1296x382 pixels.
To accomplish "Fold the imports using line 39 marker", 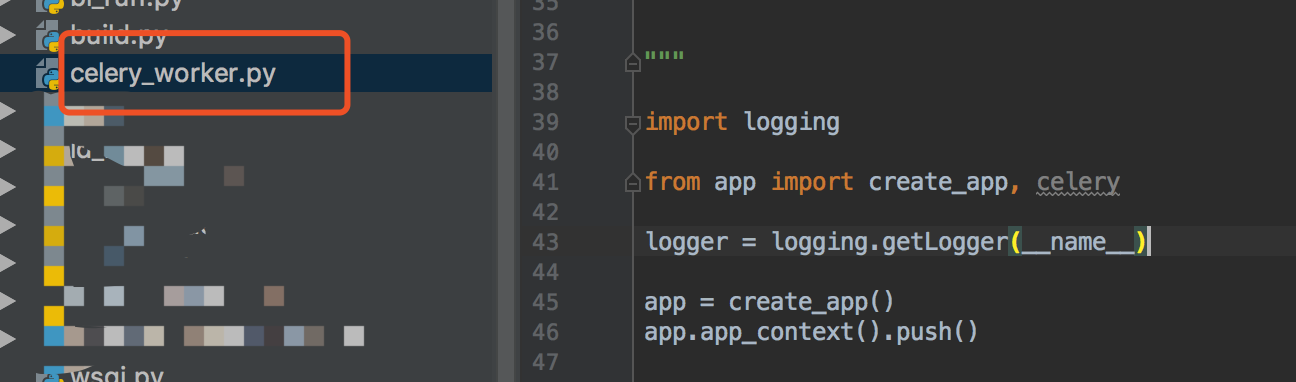I will coord(631,124).
